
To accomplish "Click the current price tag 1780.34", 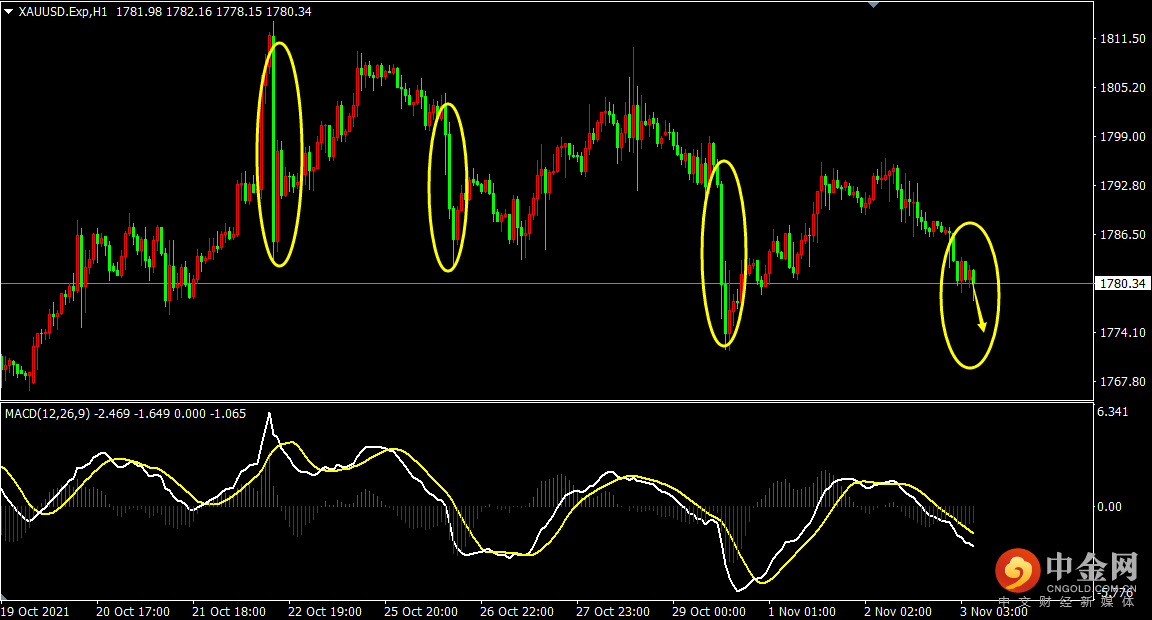I will (x=1122, y=284).
